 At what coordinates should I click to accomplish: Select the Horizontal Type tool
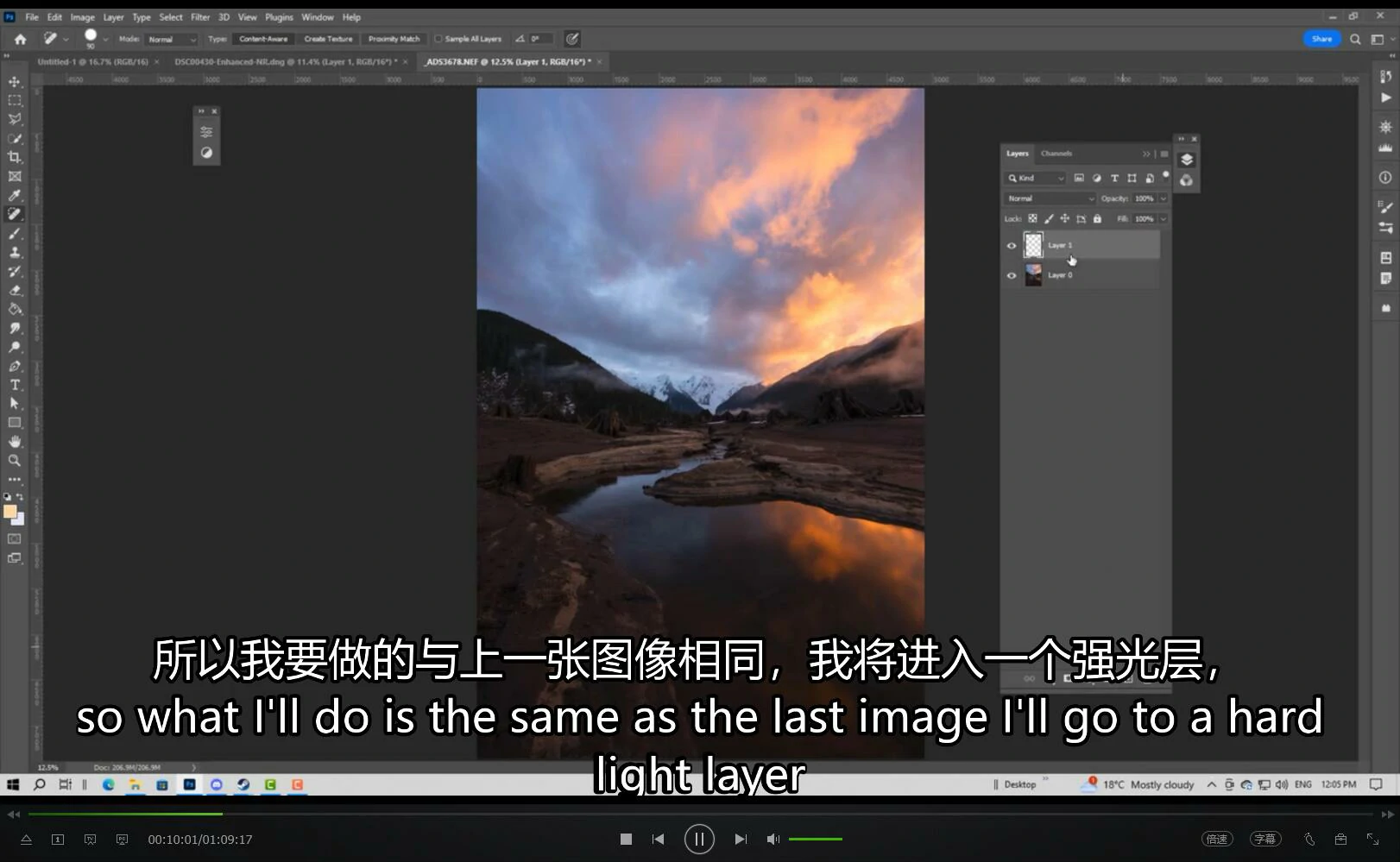tap(15, 385)
